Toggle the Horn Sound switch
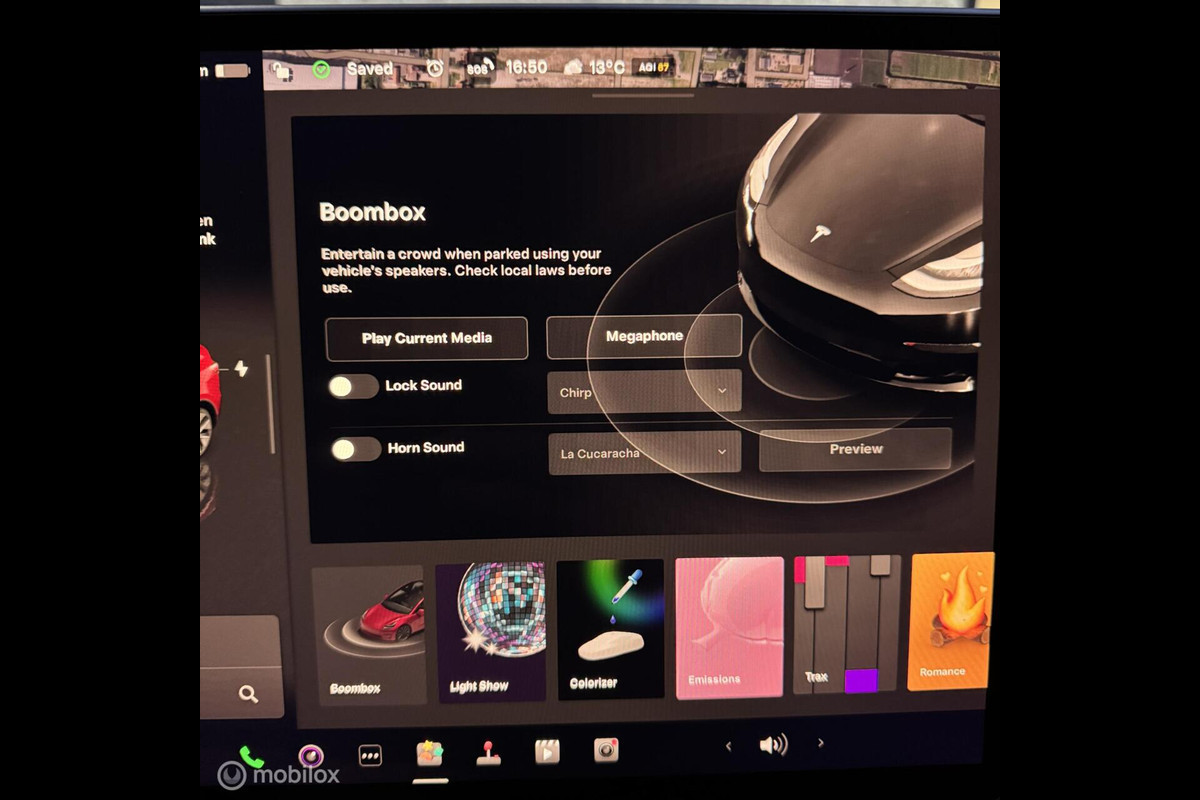The image size is (1200, 800). [x=357, y=449]
